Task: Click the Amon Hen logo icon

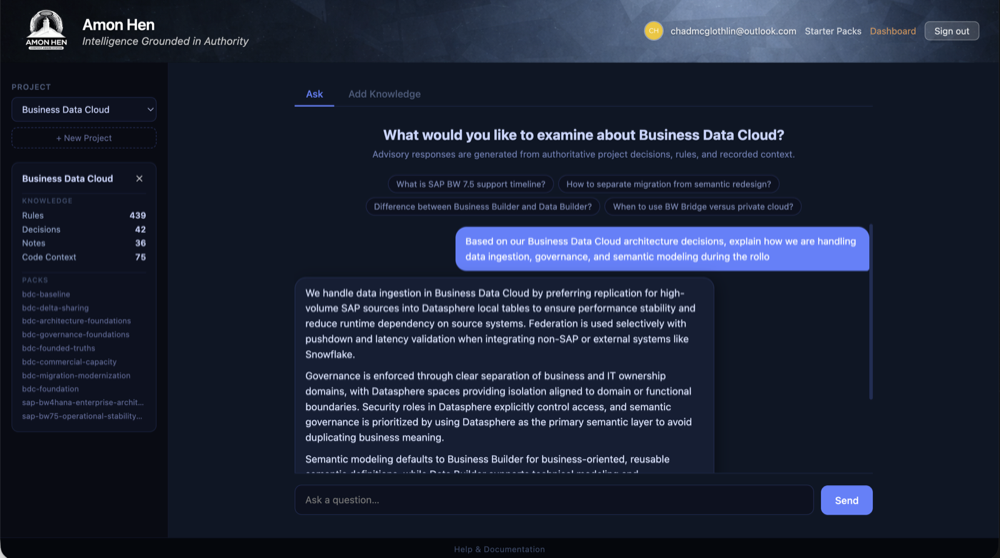Action: coord(46,30)
